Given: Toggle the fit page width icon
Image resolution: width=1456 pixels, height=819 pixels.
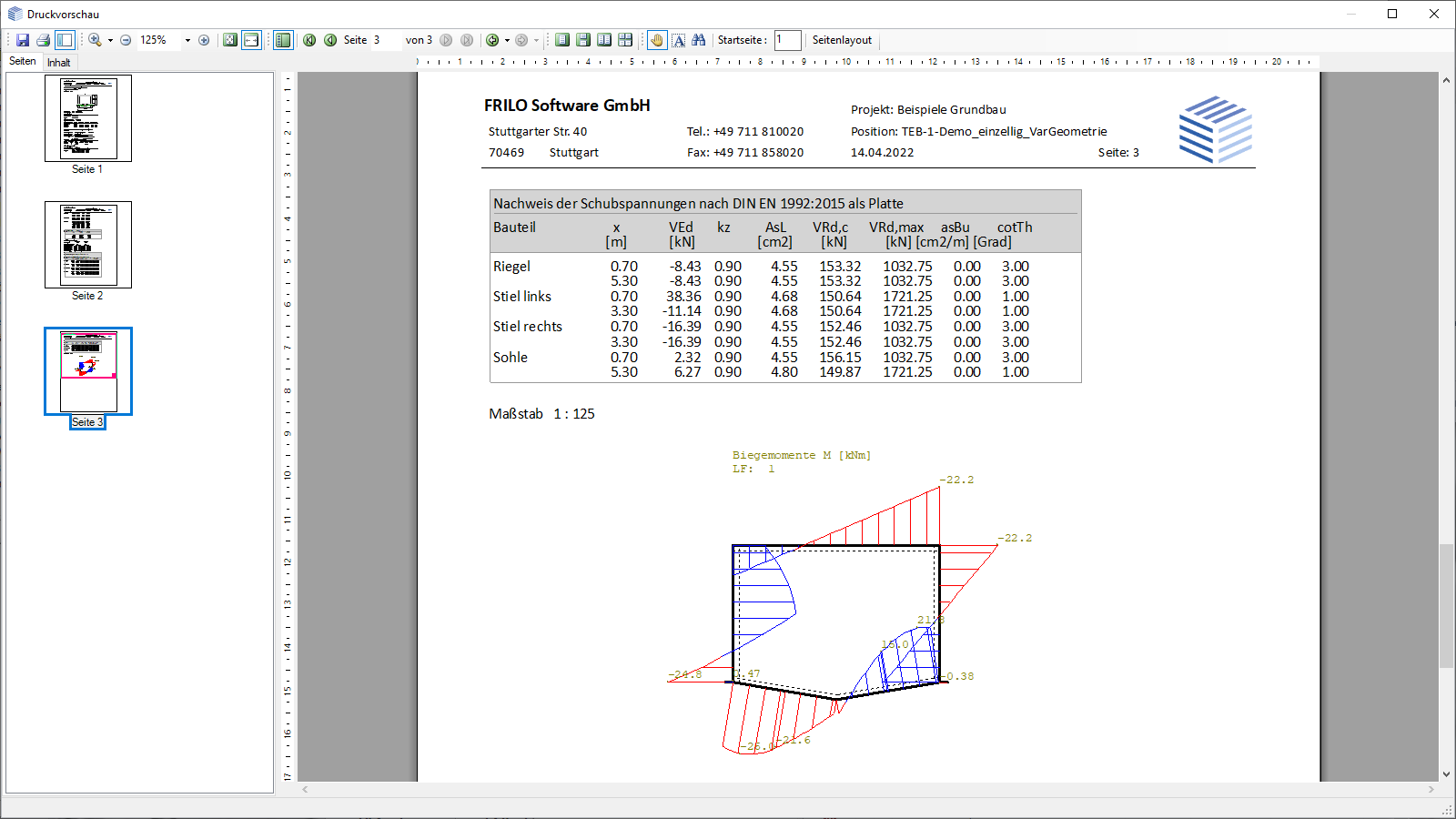Looking at the screenshot, I should click(x=251, y=40).
